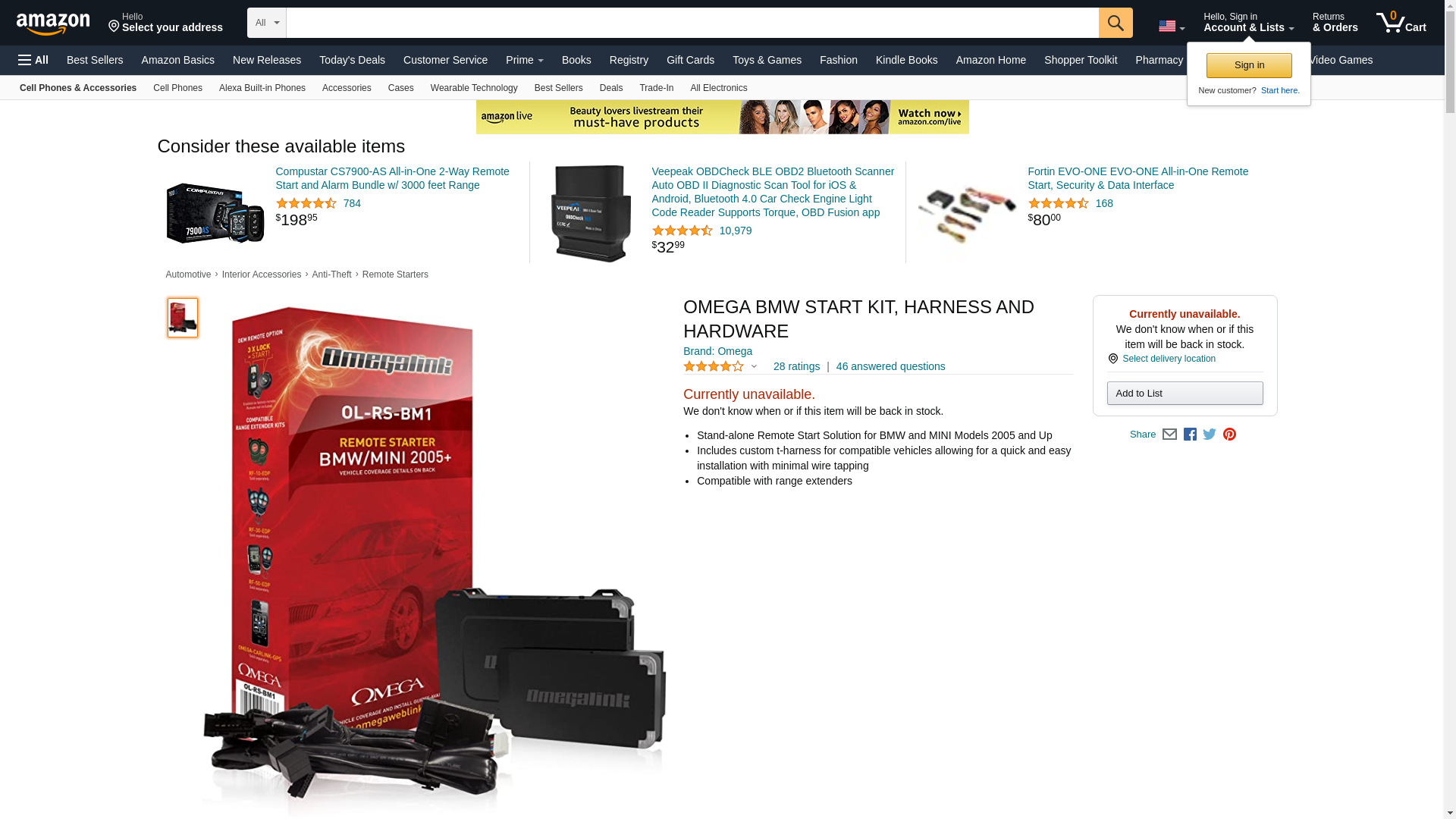
Task: Click the magnifying glass search button
Action: 1116,23
